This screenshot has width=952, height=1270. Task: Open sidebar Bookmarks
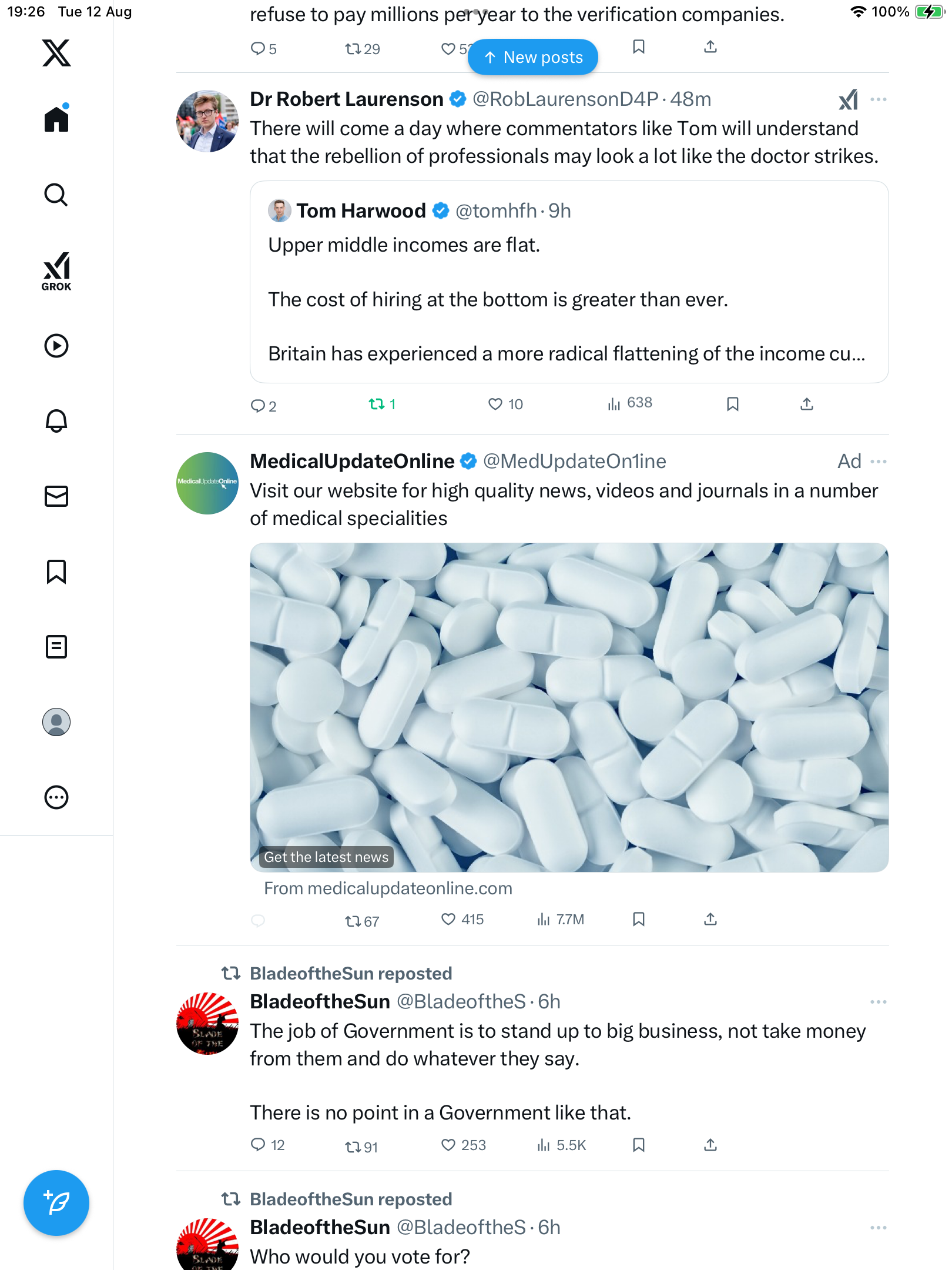[x=56, y=571]
